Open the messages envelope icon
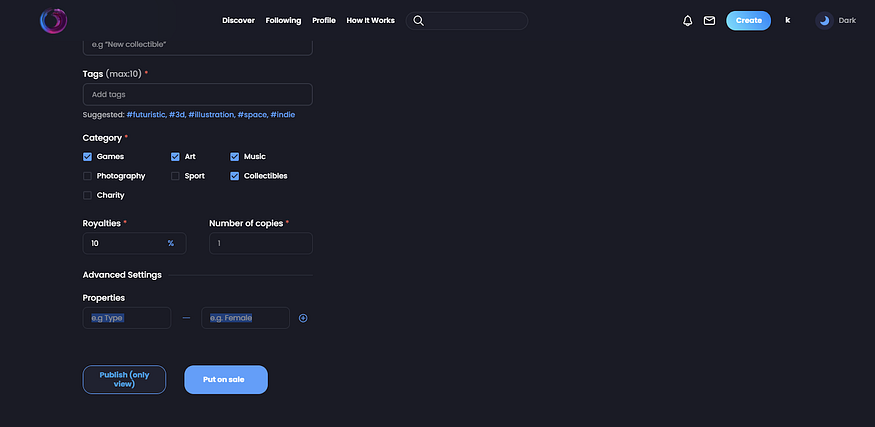Screen dimensions: 875x427 click(709, 21)
